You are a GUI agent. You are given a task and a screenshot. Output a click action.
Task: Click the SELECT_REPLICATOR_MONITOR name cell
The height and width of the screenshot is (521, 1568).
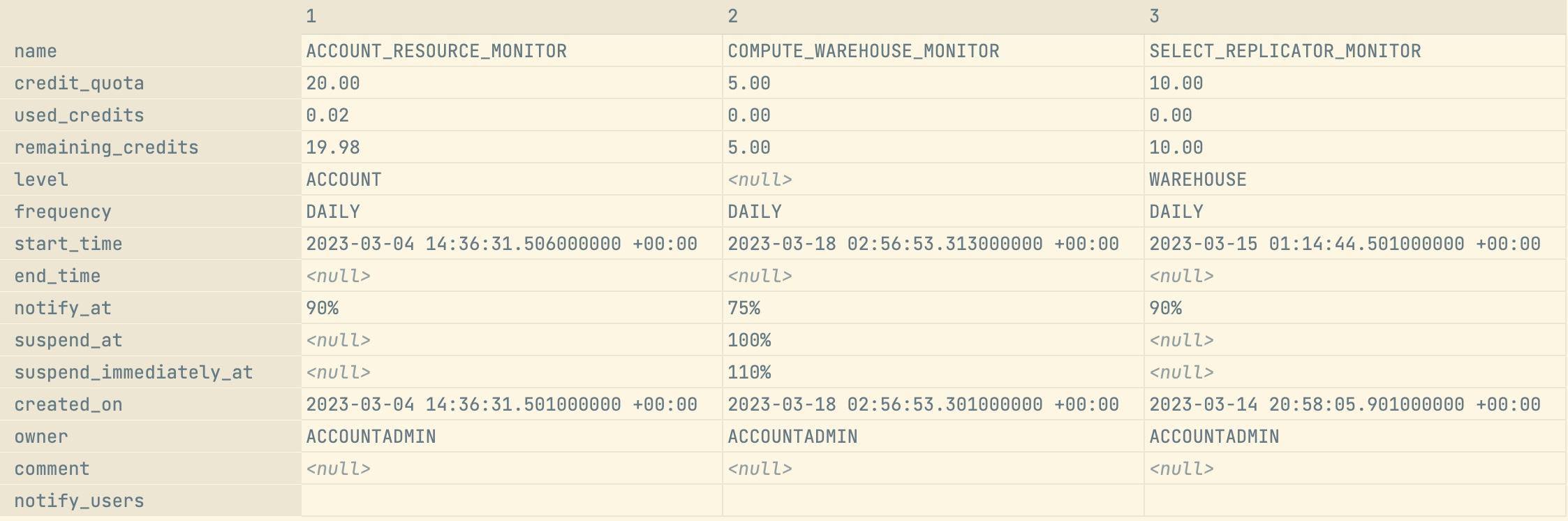coord(1355,51)
